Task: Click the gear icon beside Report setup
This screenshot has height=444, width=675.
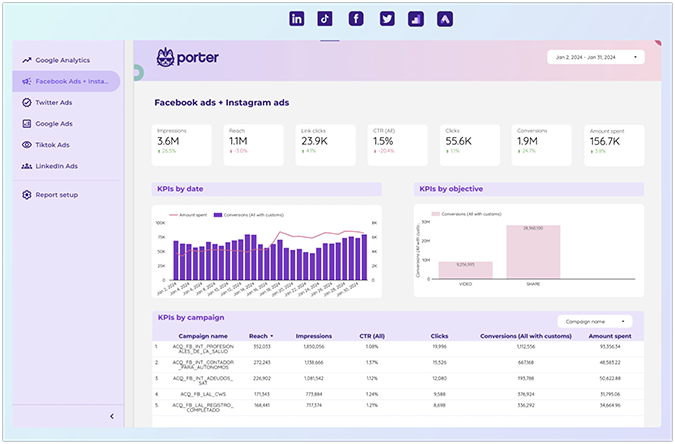Action: click(x=27, y=195)
